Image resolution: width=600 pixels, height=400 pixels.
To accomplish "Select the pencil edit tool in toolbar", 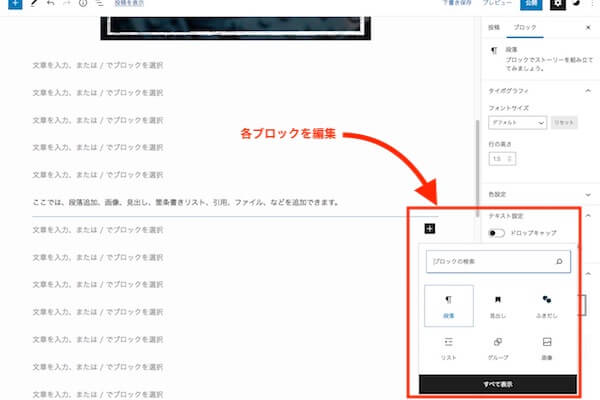I will 34,3.
